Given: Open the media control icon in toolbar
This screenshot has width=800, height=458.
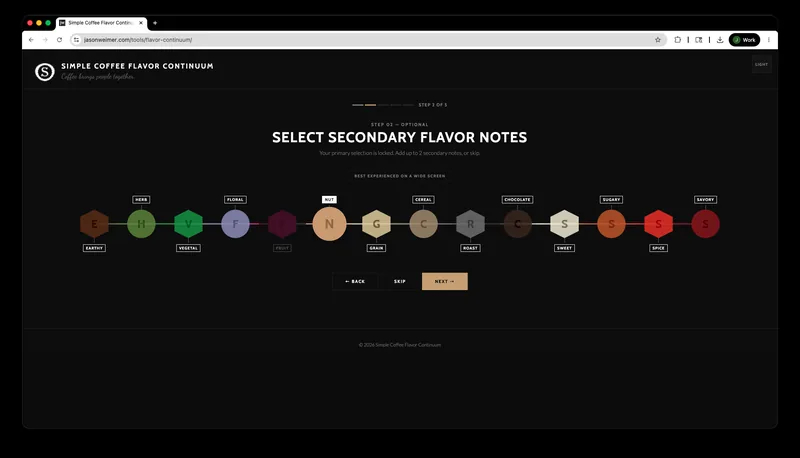Looking at the screenshot, I should (x=698, y=40).
